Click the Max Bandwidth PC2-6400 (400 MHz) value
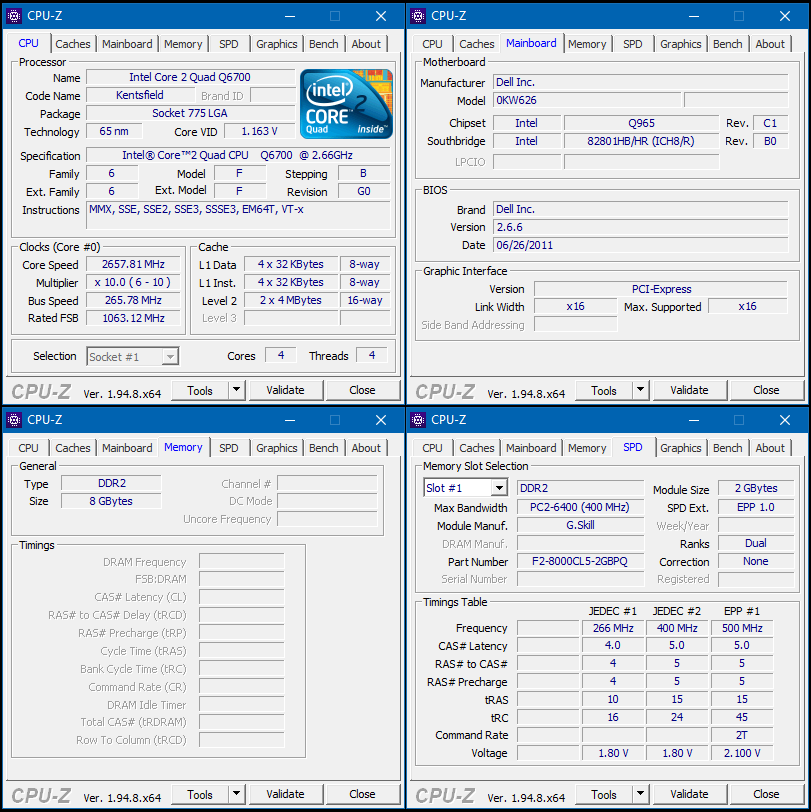 (x=580, y=508)
